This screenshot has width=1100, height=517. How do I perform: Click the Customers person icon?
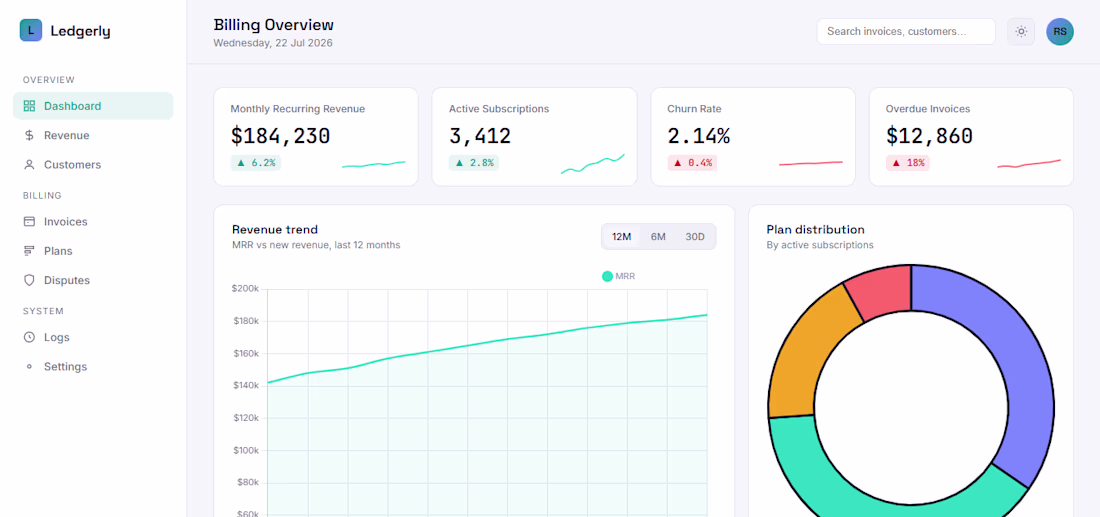(x=29, y=165)
